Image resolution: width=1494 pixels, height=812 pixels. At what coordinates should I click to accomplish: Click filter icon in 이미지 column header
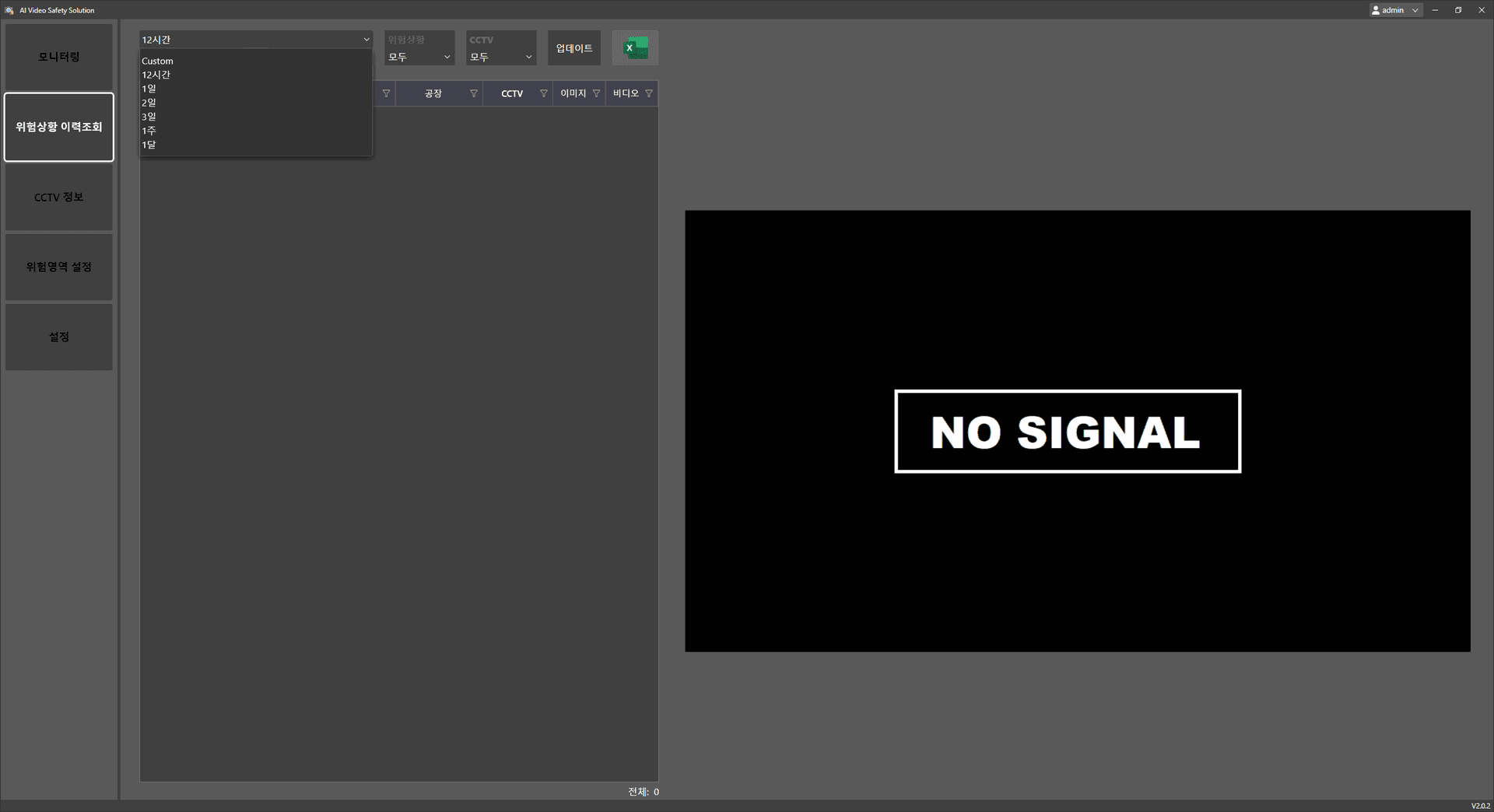coord(596,93)
